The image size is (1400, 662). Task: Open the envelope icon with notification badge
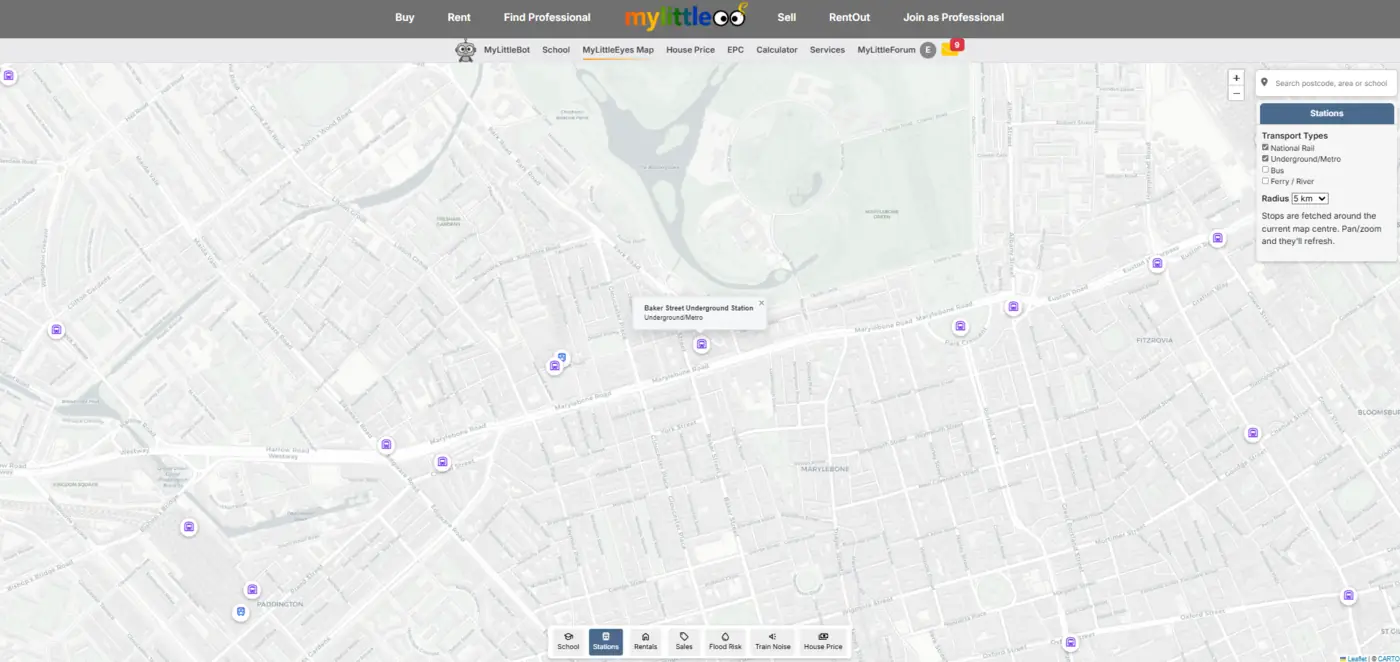tap(950, 47)
